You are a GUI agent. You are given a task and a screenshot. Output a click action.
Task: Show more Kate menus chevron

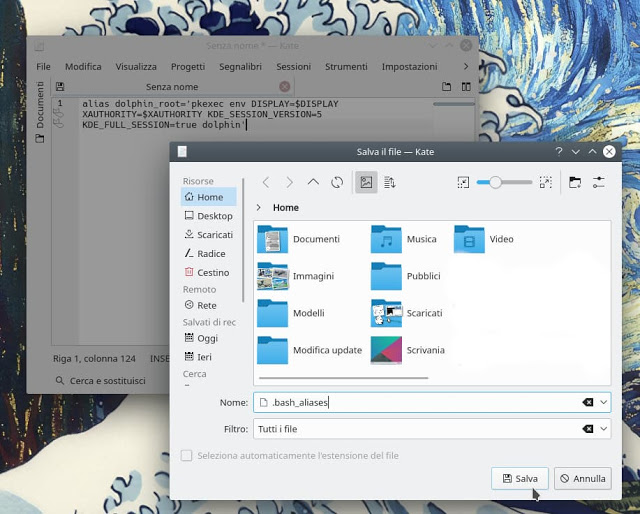(x=466, y=66)
